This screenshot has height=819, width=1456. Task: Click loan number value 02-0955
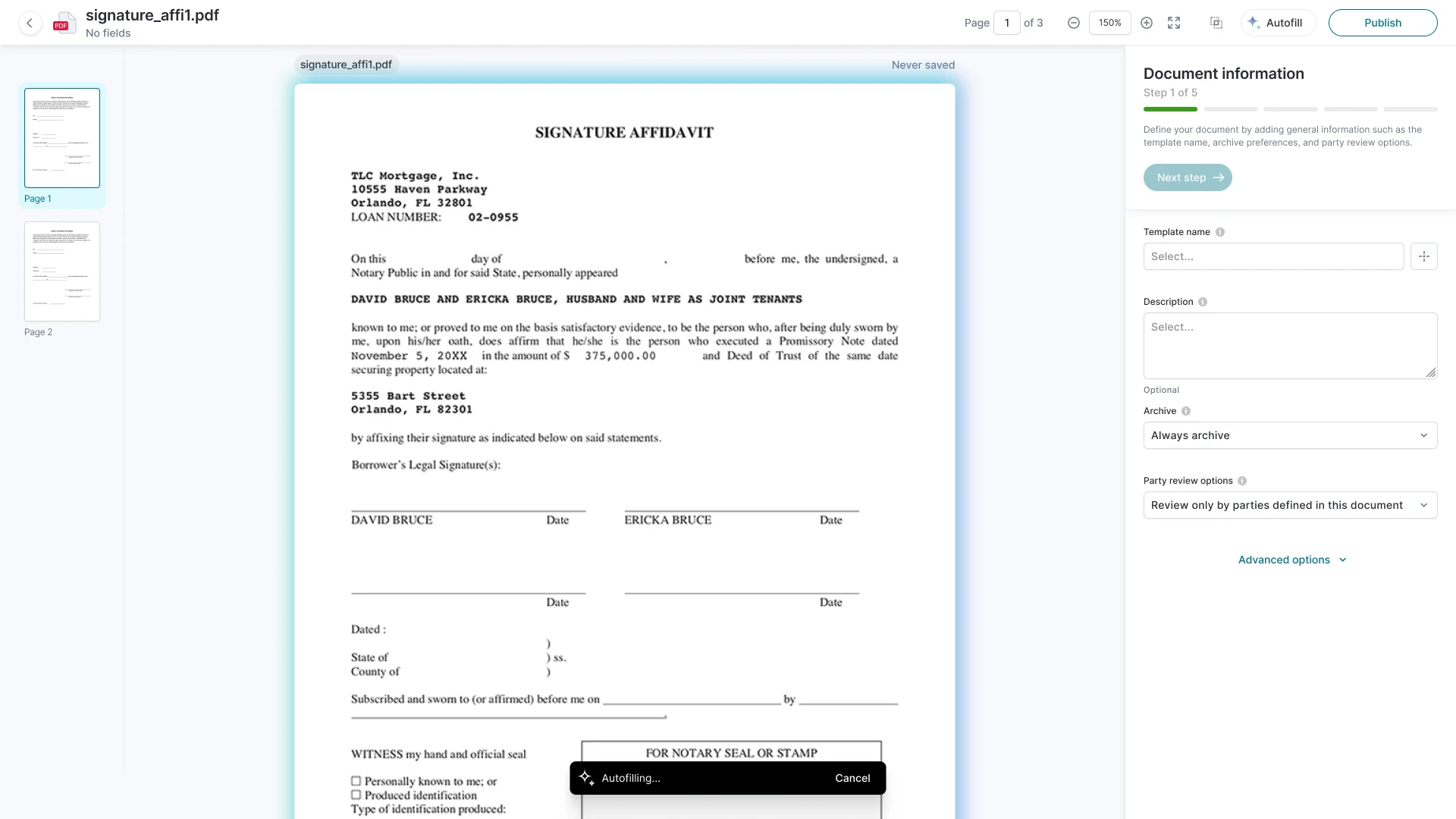(x=493, y=218)
